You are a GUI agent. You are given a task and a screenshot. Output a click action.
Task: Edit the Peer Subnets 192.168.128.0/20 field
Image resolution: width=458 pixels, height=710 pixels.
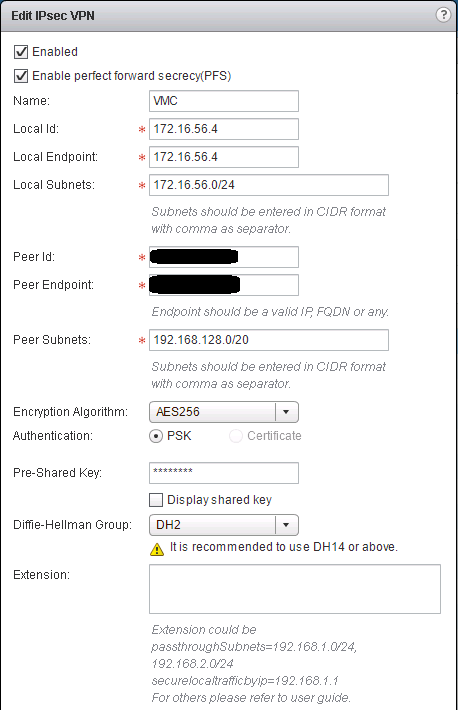click(269, 340)
